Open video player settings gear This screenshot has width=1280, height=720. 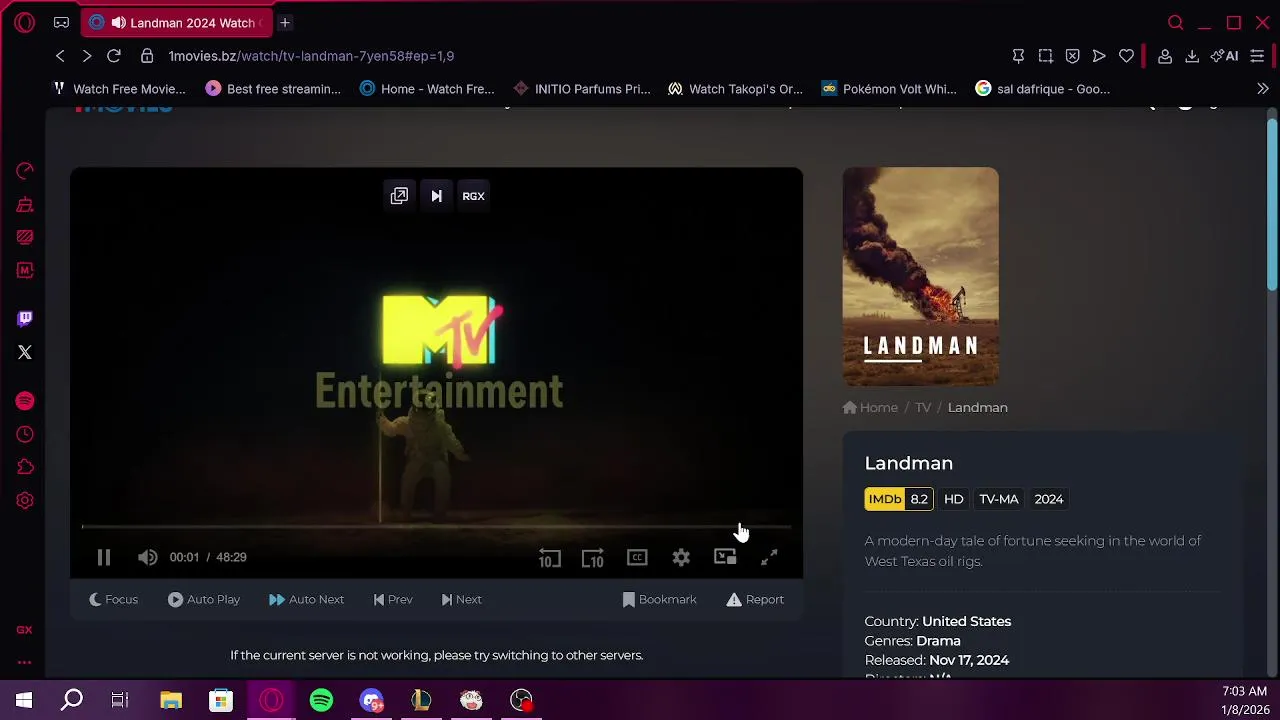click(x=681, y=558)
